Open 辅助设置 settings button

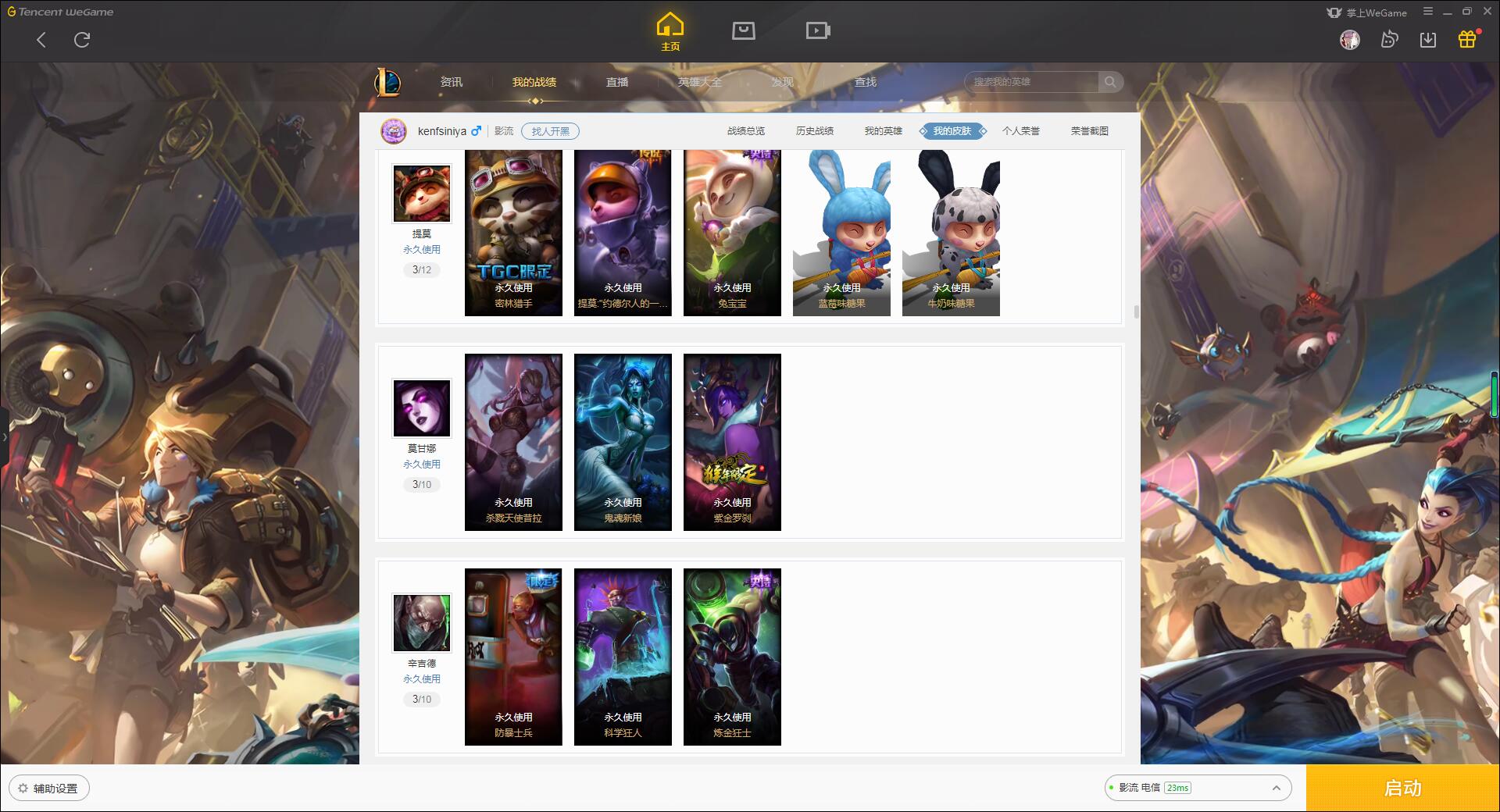[49, 789]
